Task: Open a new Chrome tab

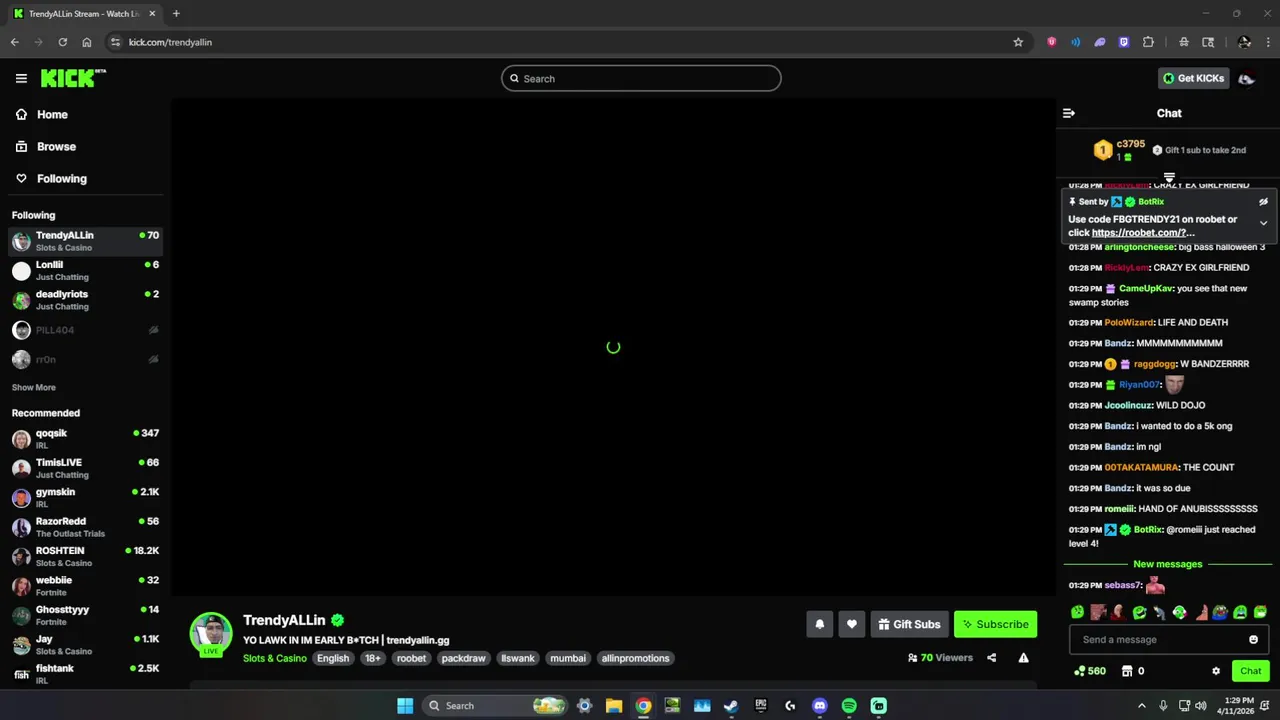Action: pos(176,14)
